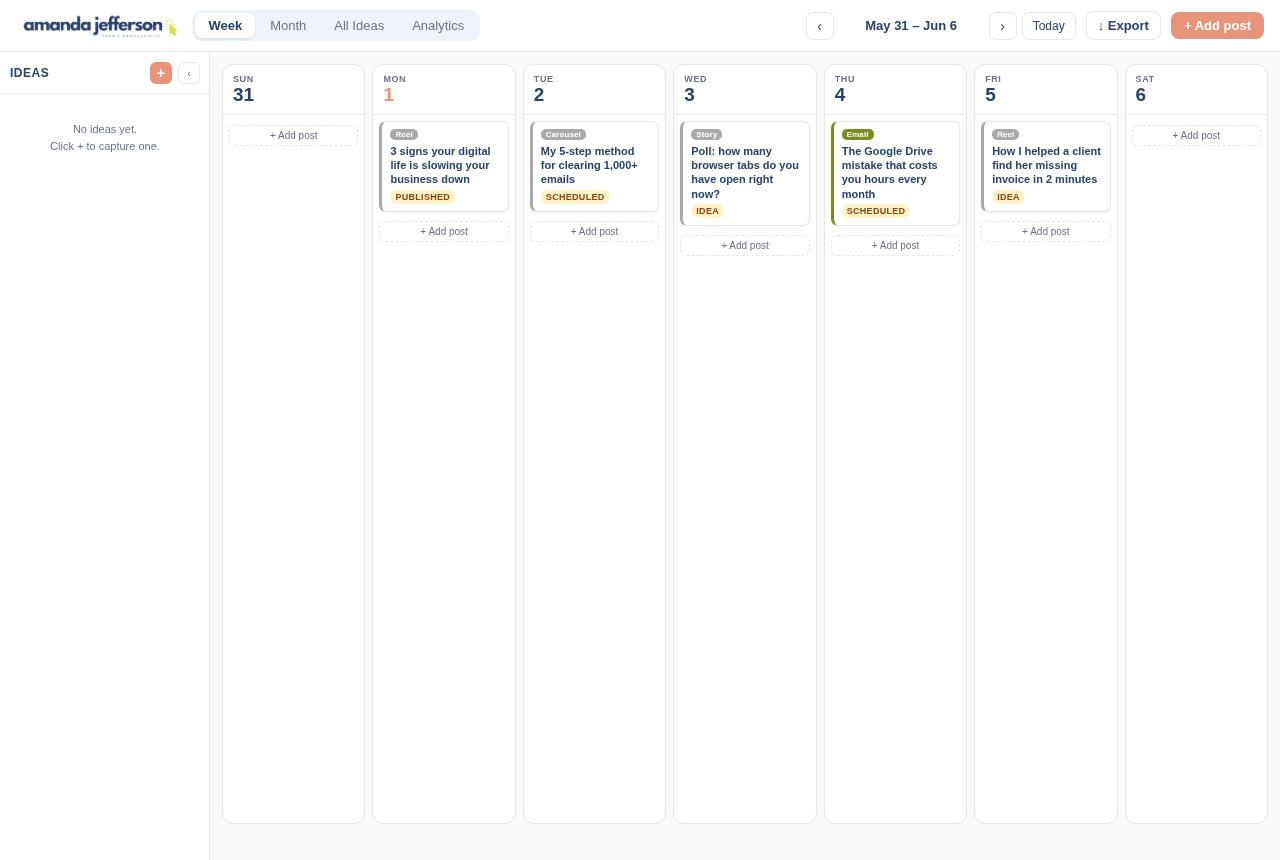Go to previous week arrow
The image size is (1280, 860).
[820, 26]
